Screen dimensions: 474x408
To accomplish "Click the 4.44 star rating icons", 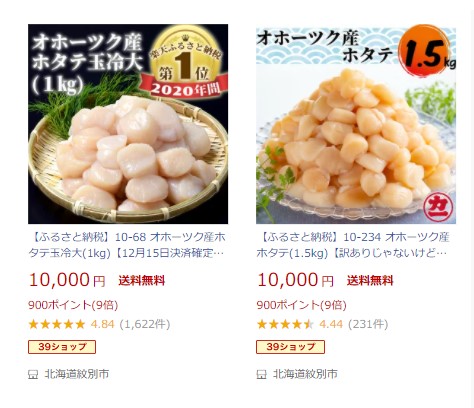I will [x=285, y=324].
